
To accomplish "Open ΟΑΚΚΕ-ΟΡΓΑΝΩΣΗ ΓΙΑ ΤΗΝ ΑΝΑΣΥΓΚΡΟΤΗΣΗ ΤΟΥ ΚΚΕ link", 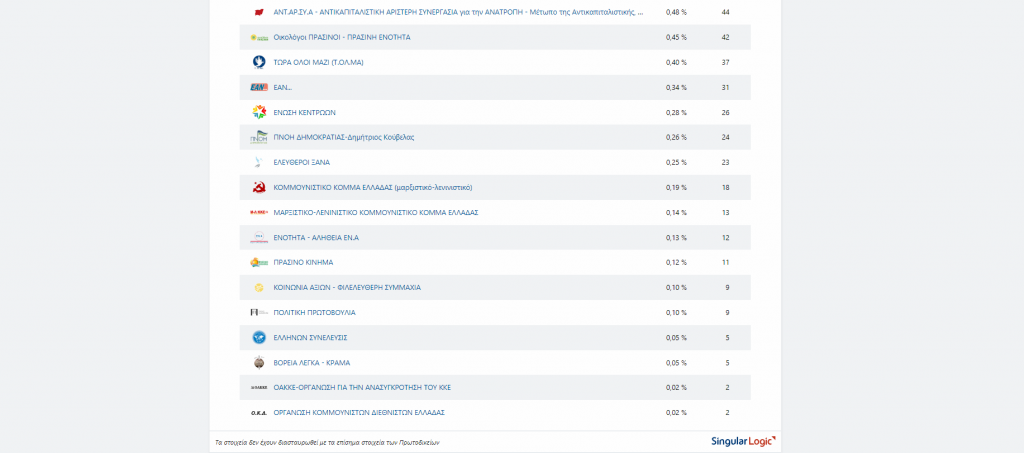I will point(362,388).
